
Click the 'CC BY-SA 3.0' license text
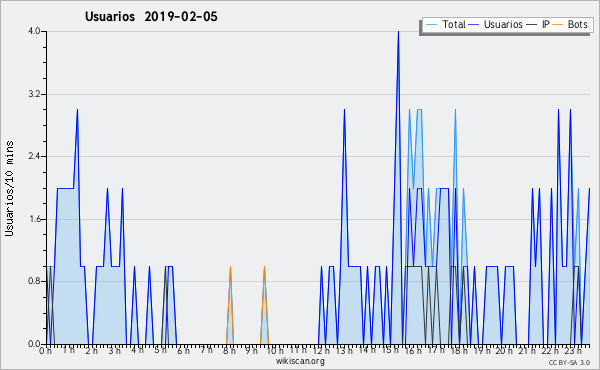pyautogui.click(x=569, y=362)
